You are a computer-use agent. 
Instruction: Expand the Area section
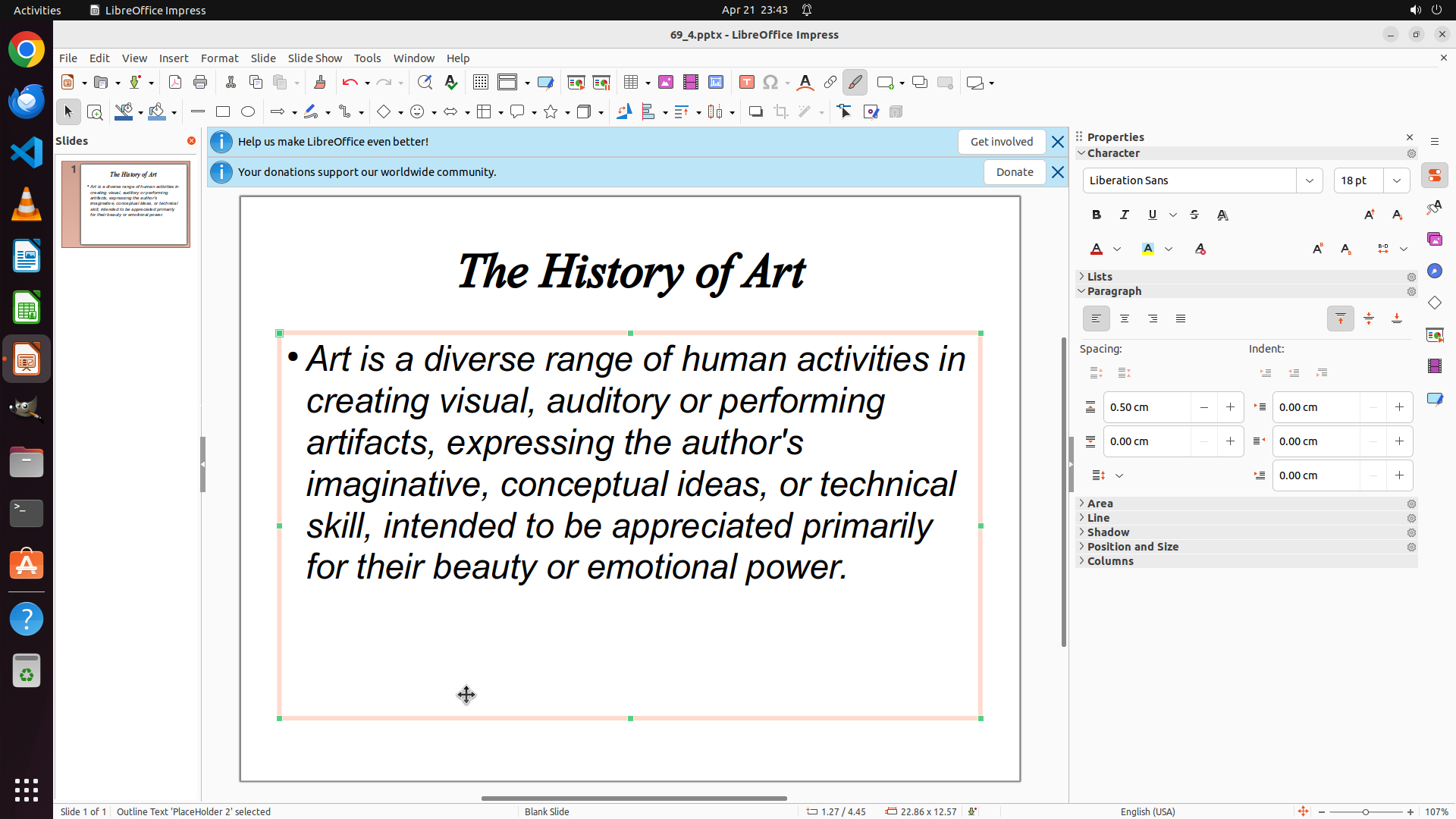(x=1100, y=504)
